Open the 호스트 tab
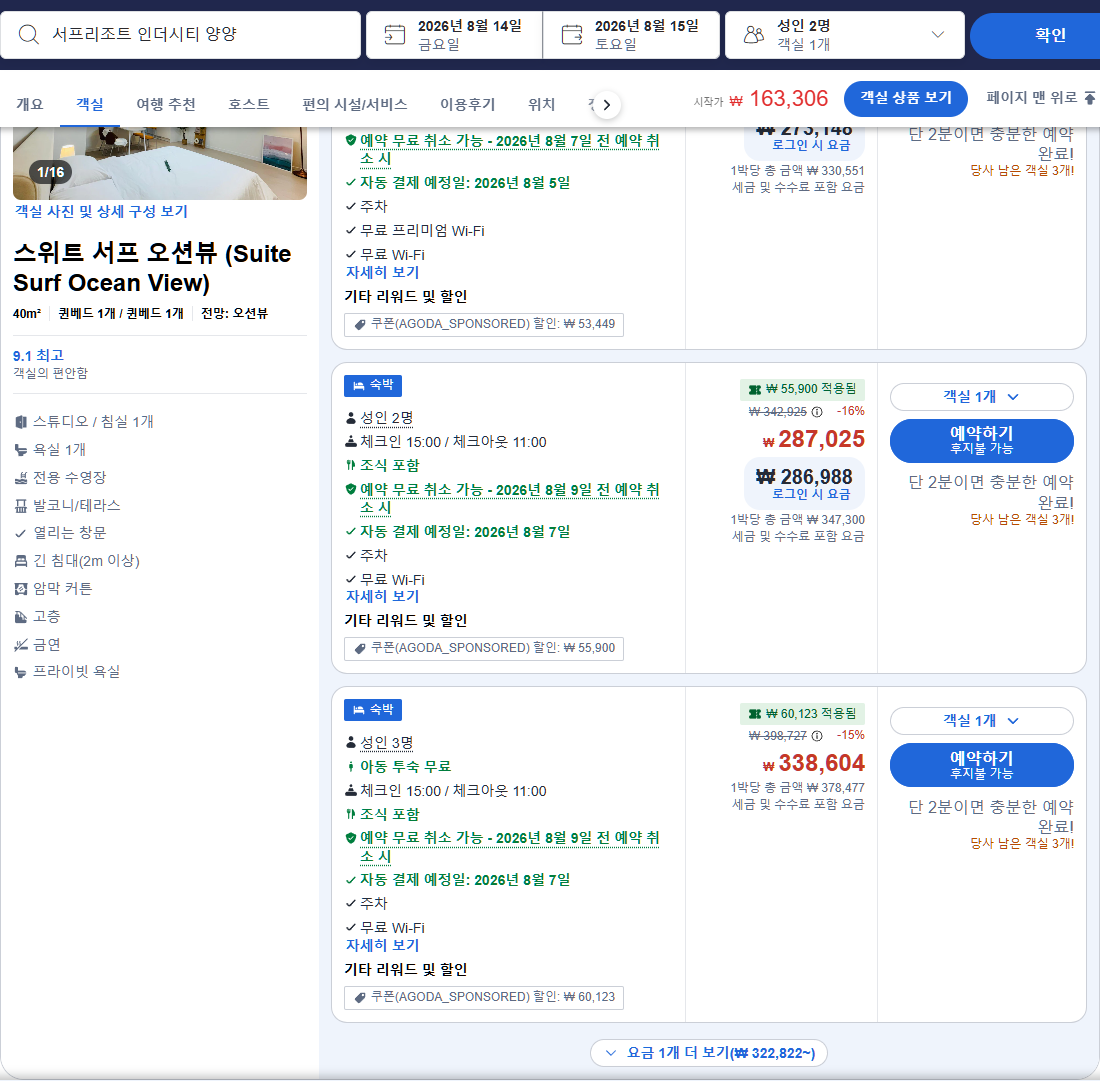Screen dimensions: 1100x1081 pos(248,105)
